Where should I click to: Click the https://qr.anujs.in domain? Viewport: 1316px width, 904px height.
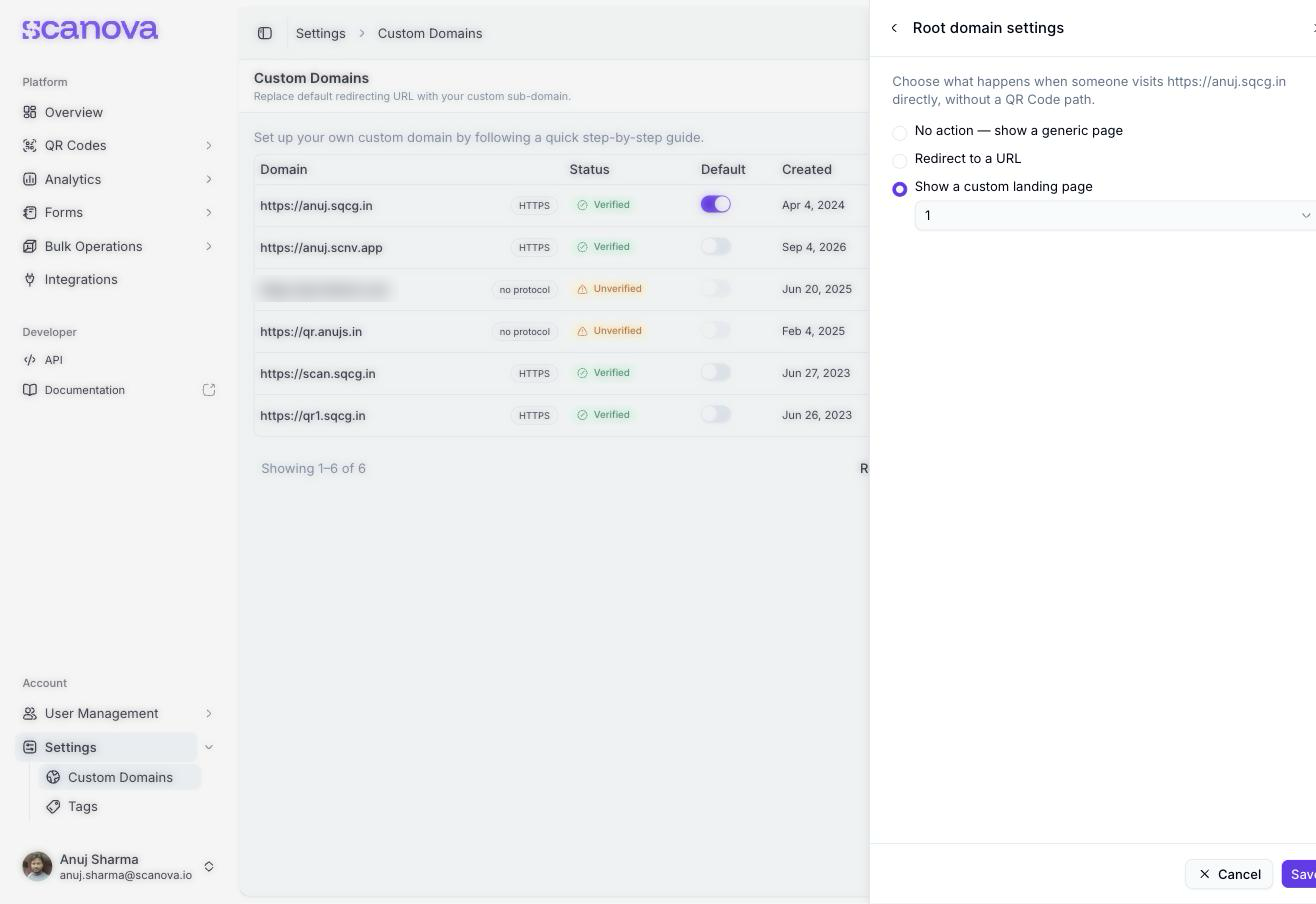coord(311,331)
